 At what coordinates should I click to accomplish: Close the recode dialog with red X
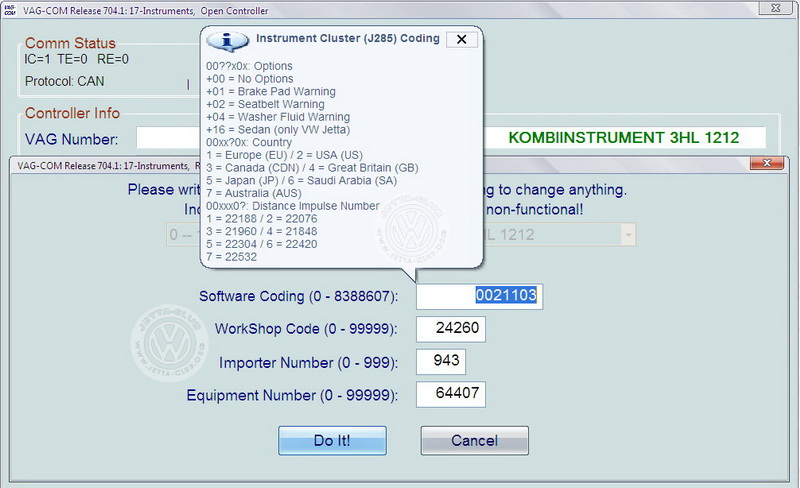click(767, 163)
